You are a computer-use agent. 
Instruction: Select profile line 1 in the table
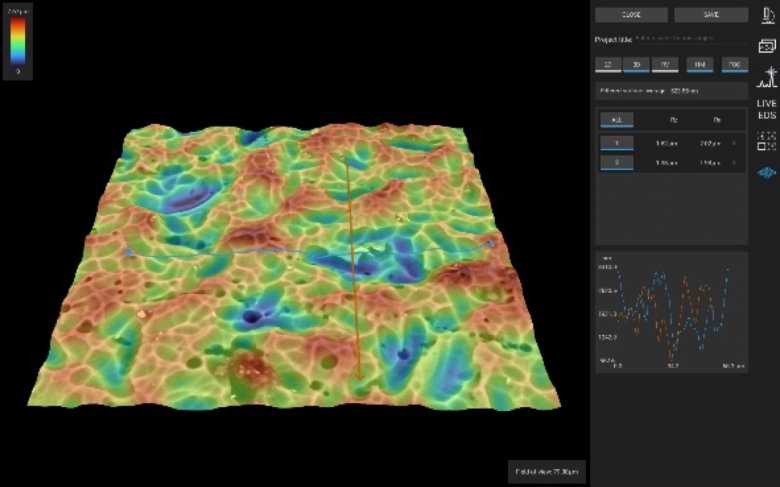point(616,144)
